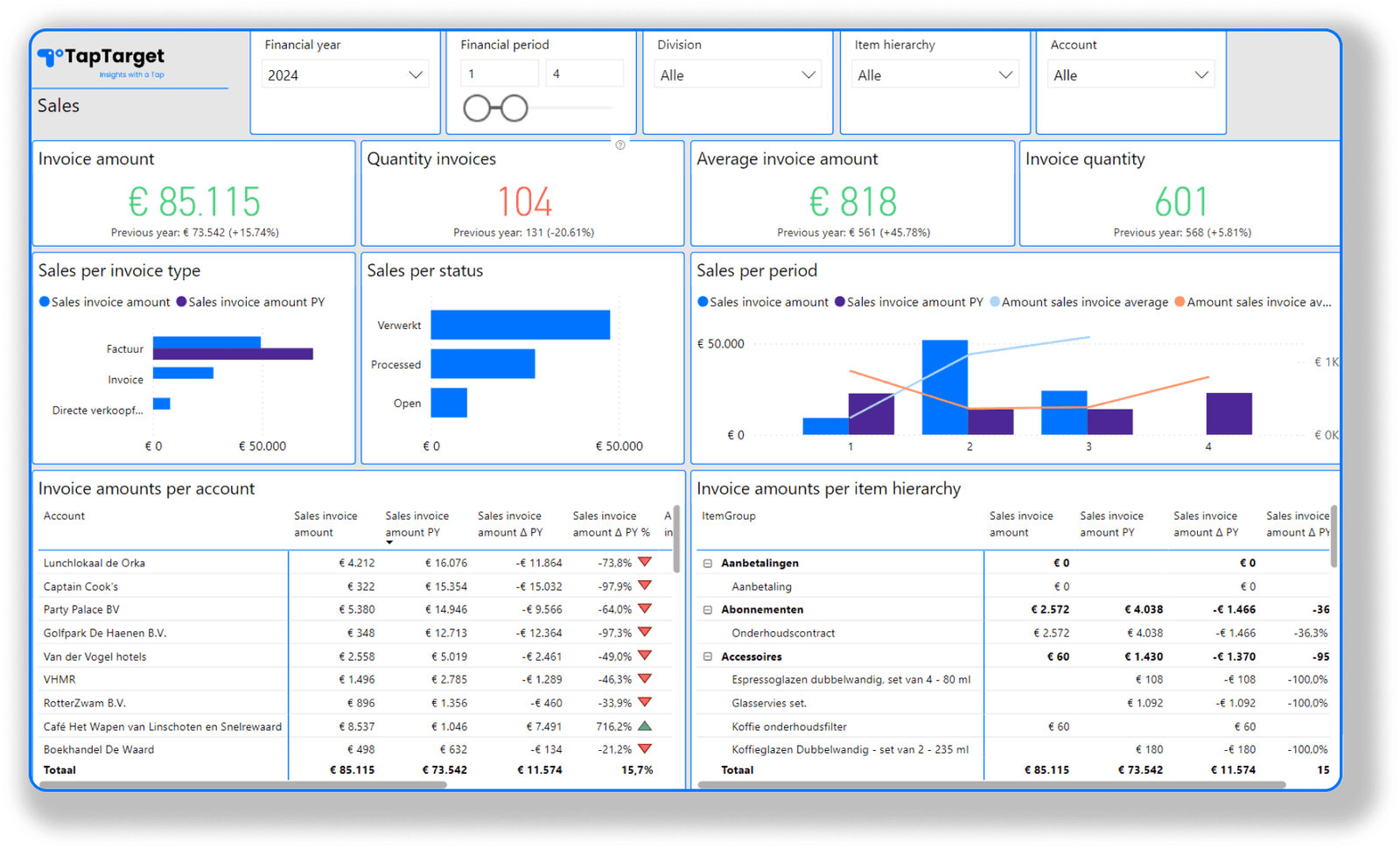The width and height of the screenshot is (1400, 849).
Task: Click the left glasses-shaped handle on the period slider
Action: [477, 107]
